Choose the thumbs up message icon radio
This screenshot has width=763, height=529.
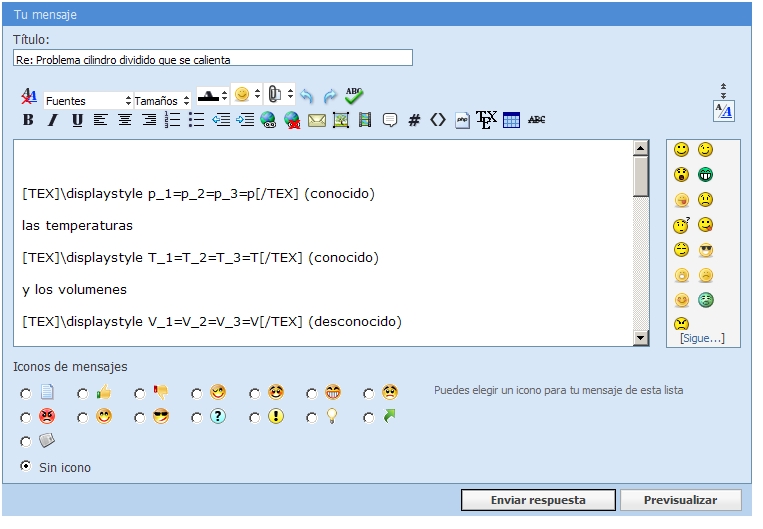(x=83, y=393)
